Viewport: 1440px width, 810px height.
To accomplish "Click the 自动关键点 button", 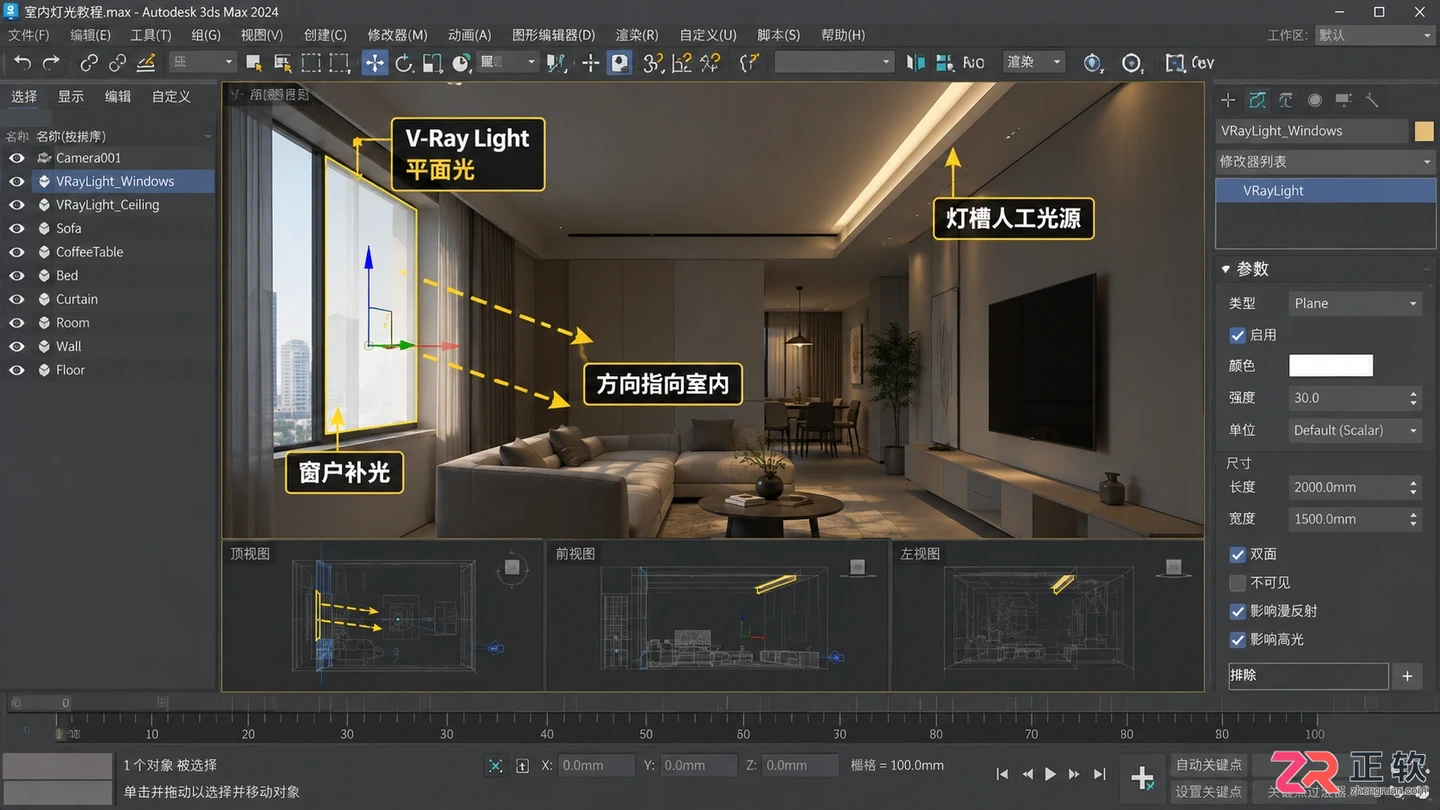I will [1208, 765].
